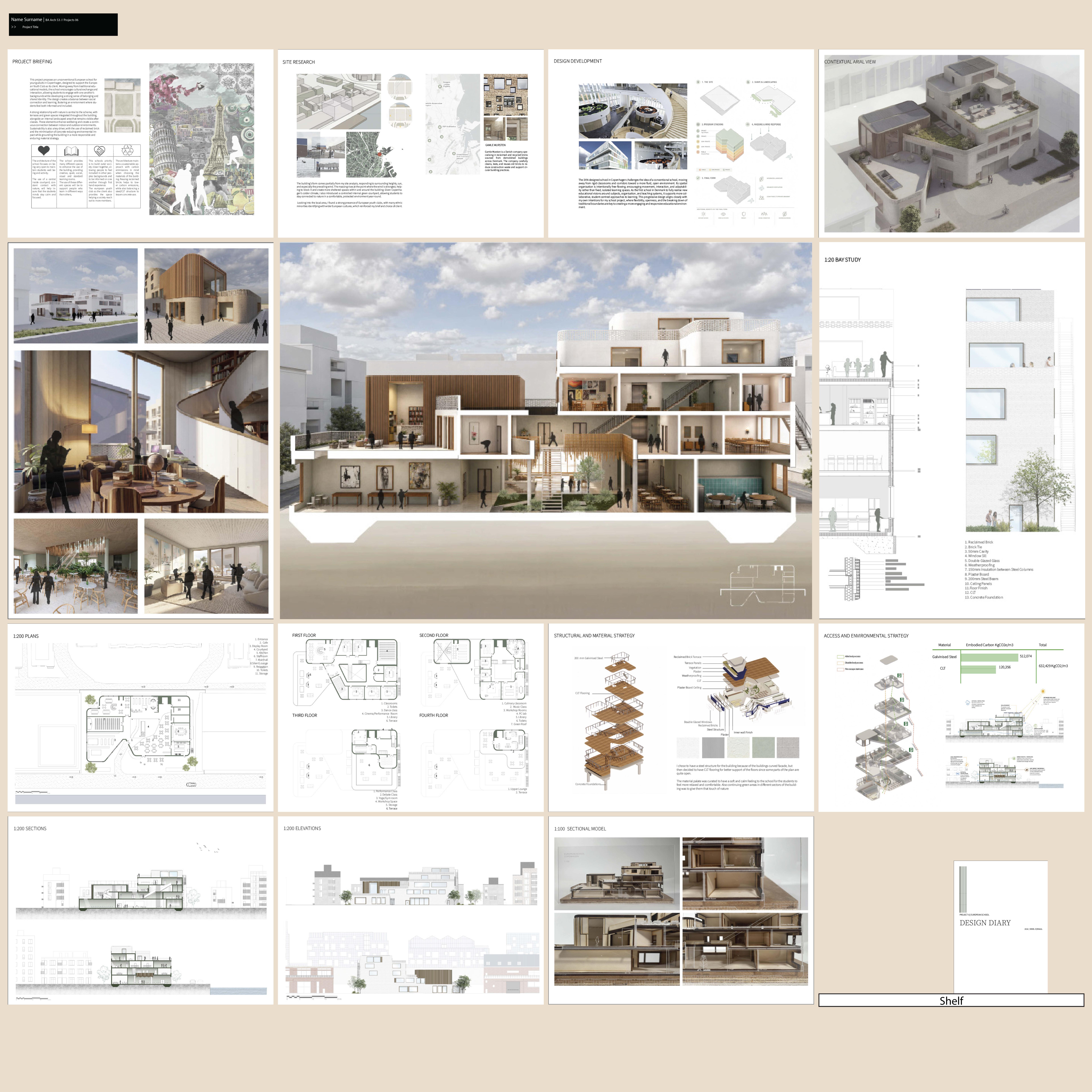Click the lower elevation with red brick buildings
This screenshot has height=1092, width=1092.
412,962
